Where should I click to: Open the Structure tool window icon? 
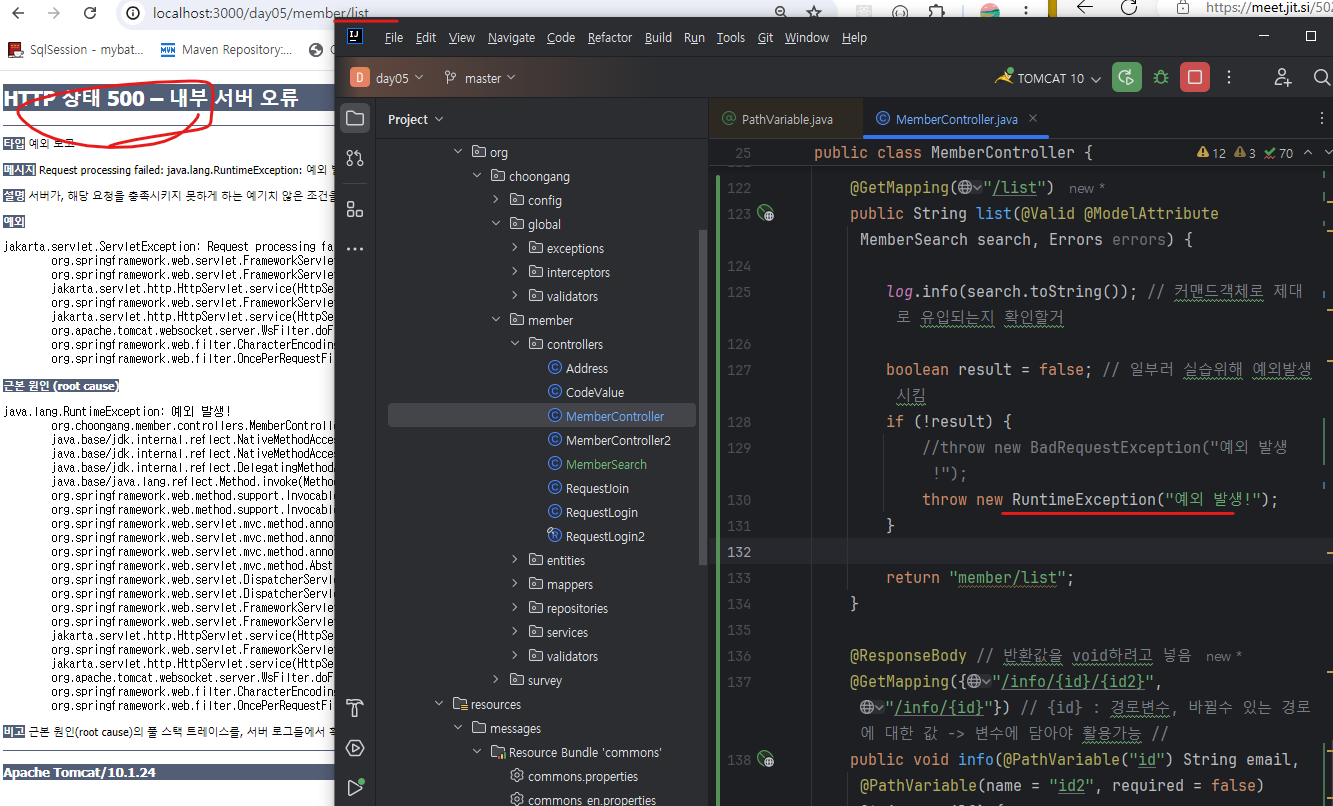pos(355,208)
